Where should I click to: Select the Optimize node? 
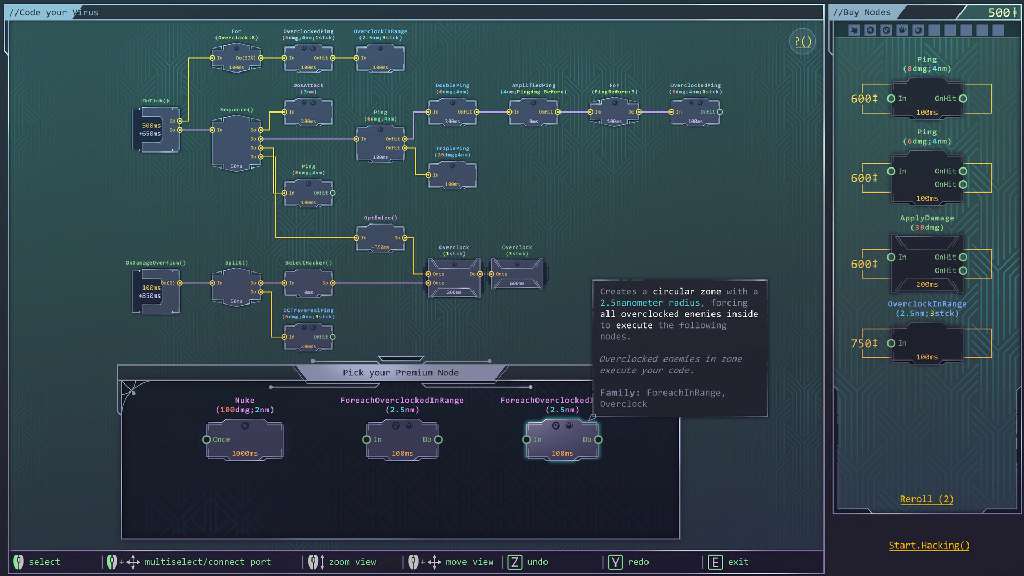click(381, 238)
